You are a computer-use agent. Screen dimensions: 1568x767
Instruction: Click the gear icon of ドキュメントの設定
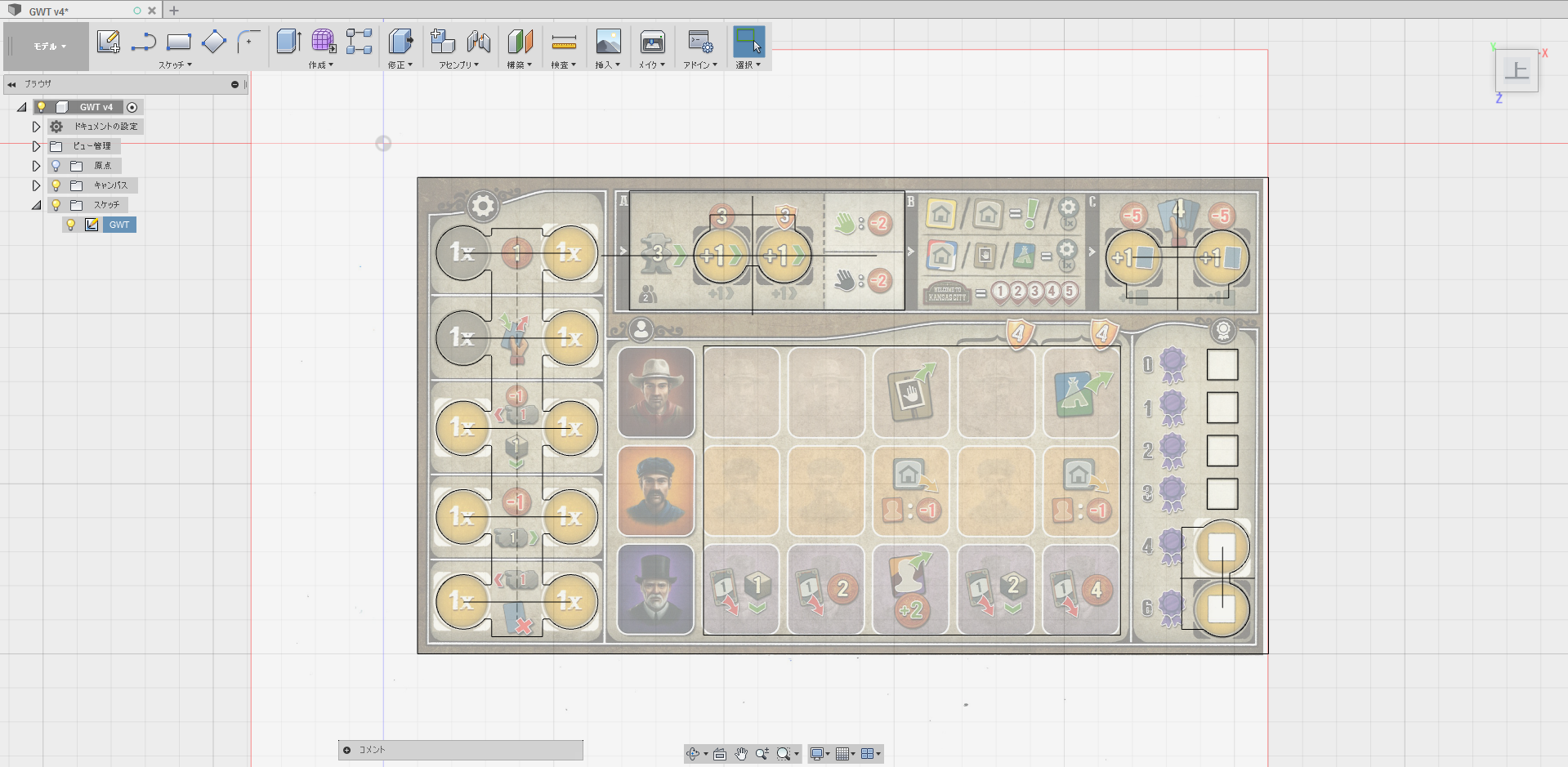coord(56,127)
